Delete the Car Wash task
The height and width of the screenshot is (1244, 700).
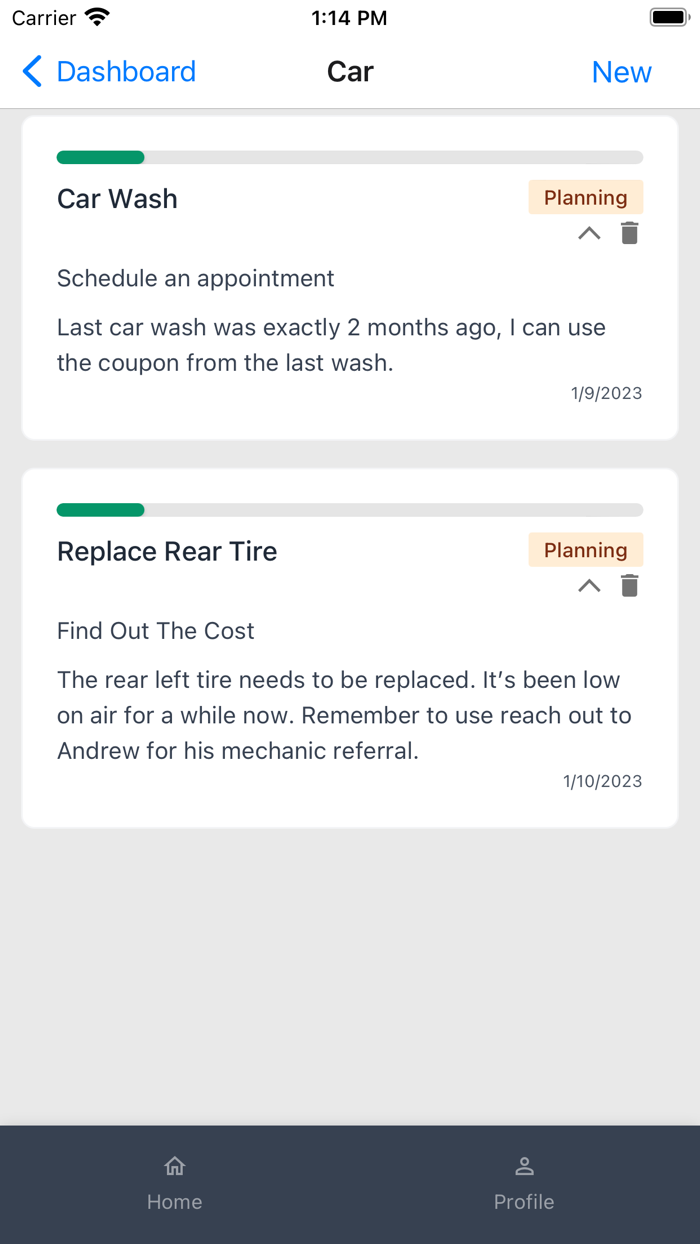[629, 234]
